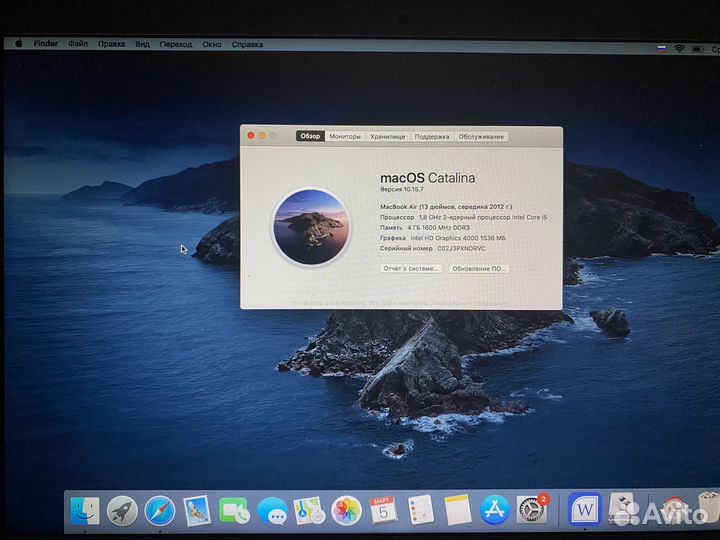Open the Russian flag input menu
The image size is (720, 540).
pos(662,48)
